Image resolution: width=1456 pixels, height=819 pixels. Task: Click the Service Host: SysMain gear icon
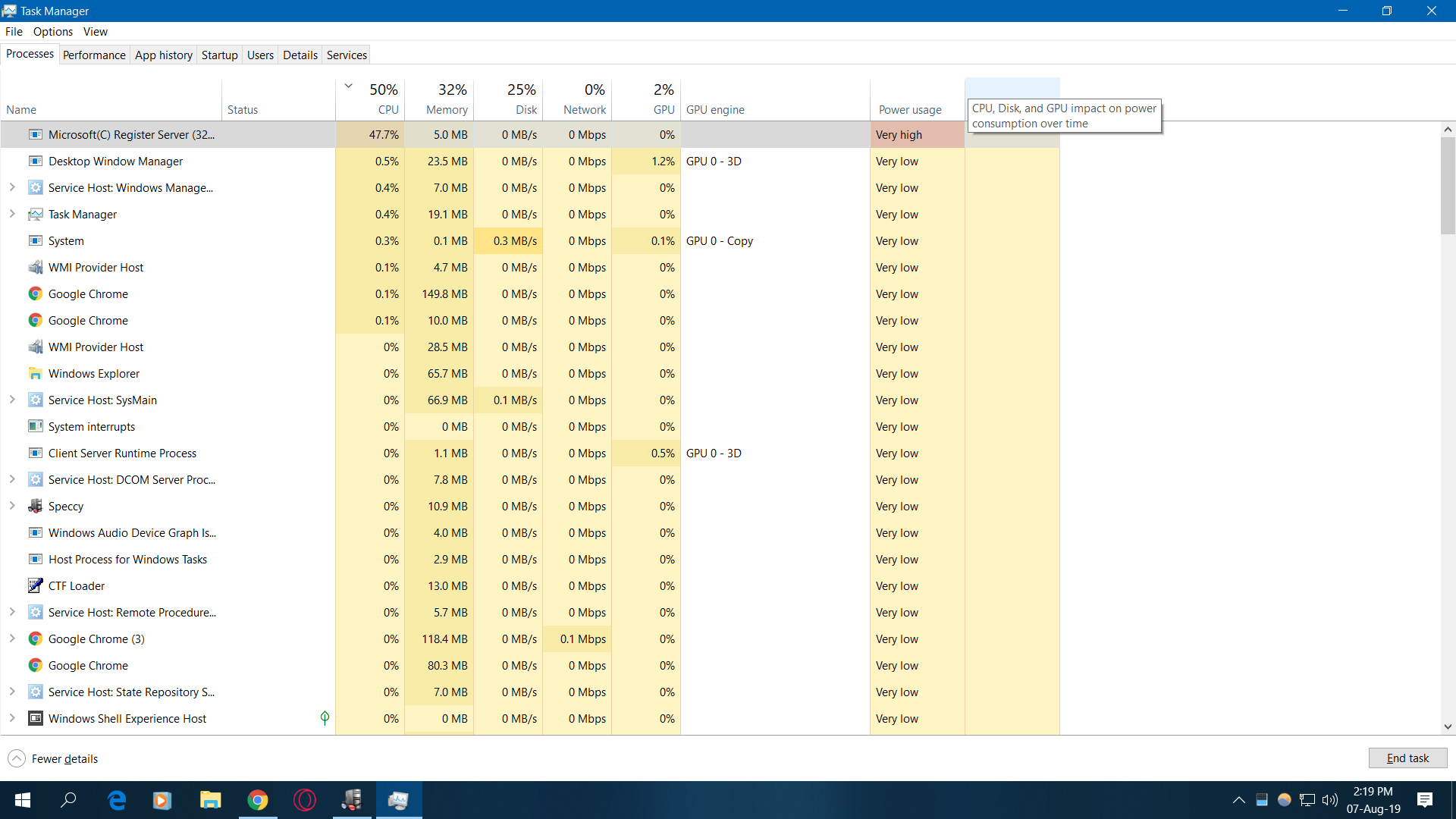(x=35, y=400)
